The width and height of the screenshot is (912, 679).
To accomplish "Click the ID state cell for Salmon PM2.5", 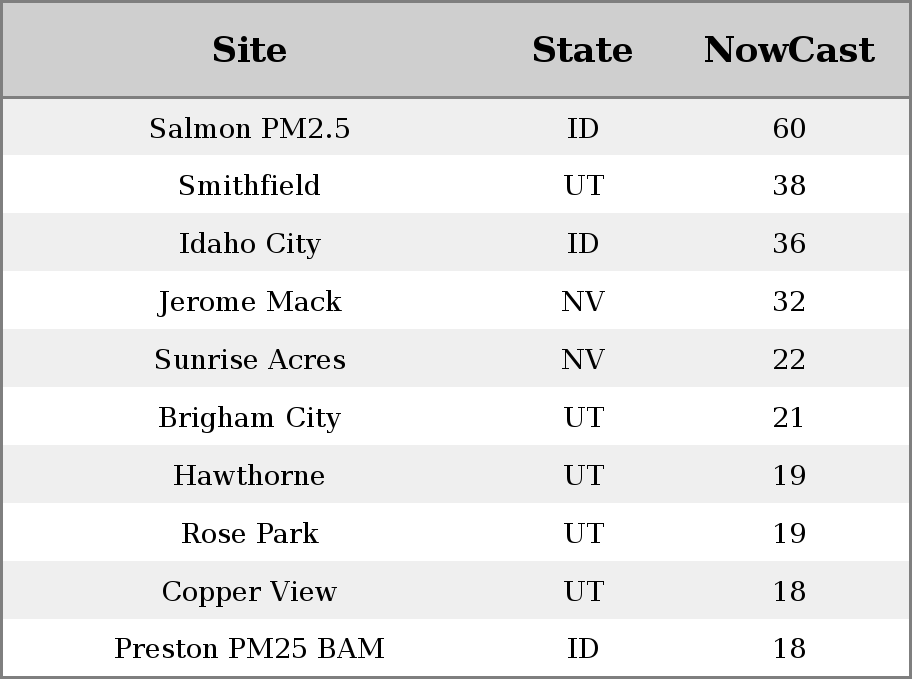I will click(582, 128).
